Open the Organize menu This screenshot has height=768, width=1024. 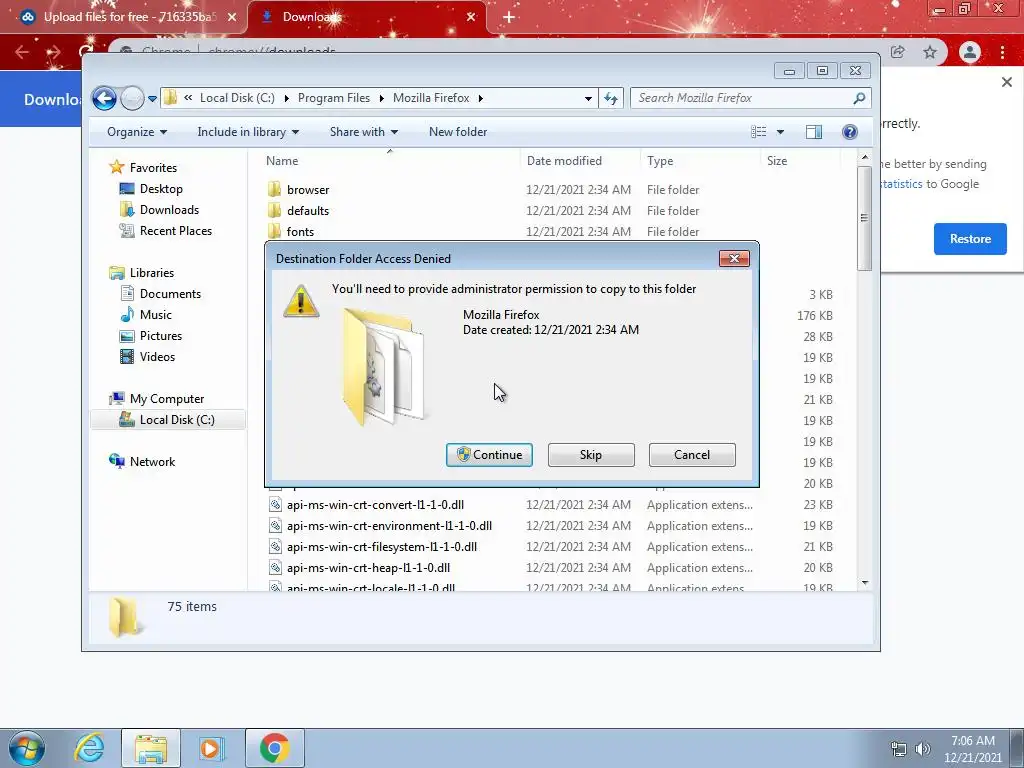click(x=137, y=132)
